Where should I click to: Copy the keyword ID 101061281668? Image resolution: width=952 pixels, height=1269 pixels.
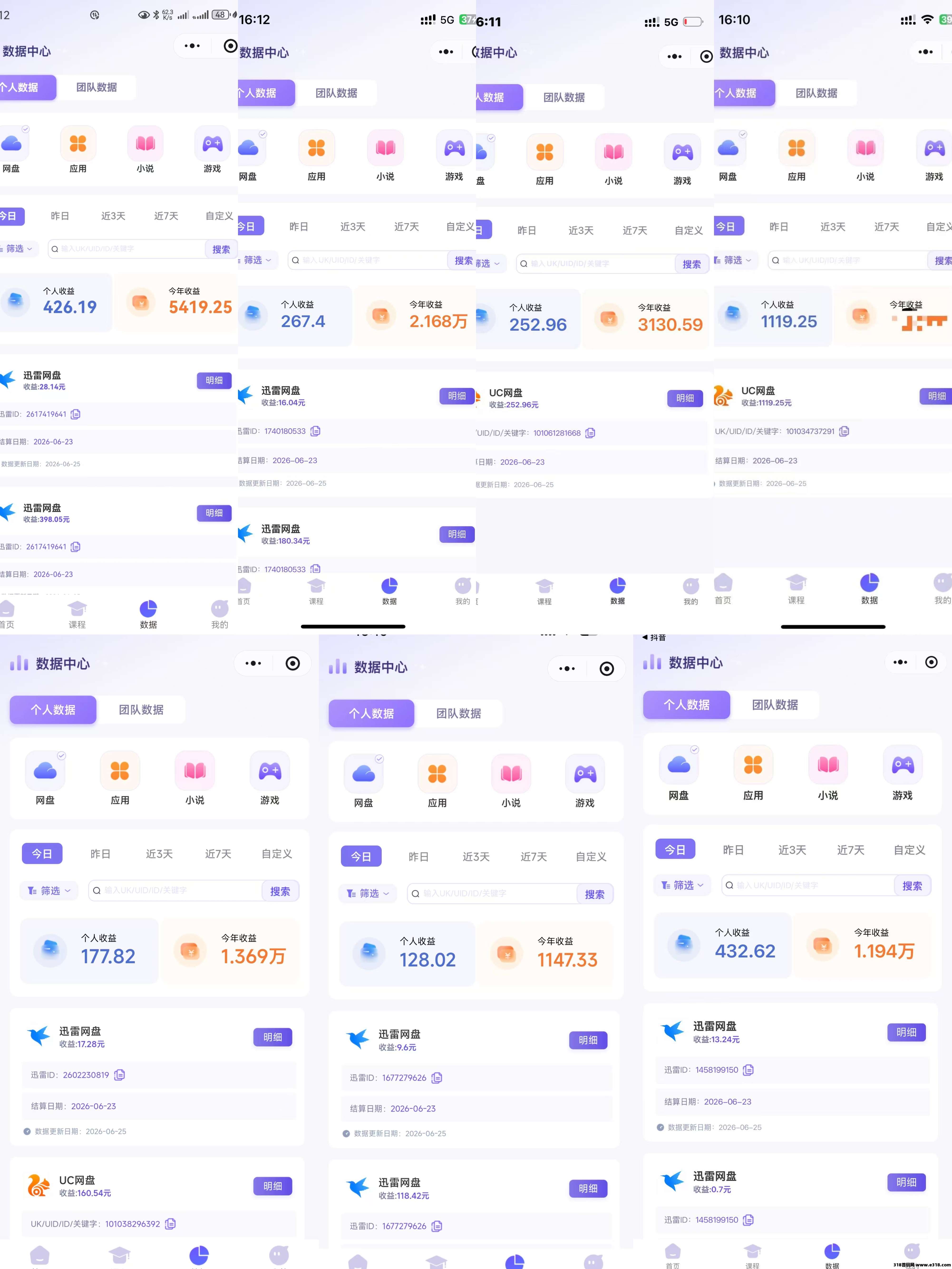coord(590,433)
